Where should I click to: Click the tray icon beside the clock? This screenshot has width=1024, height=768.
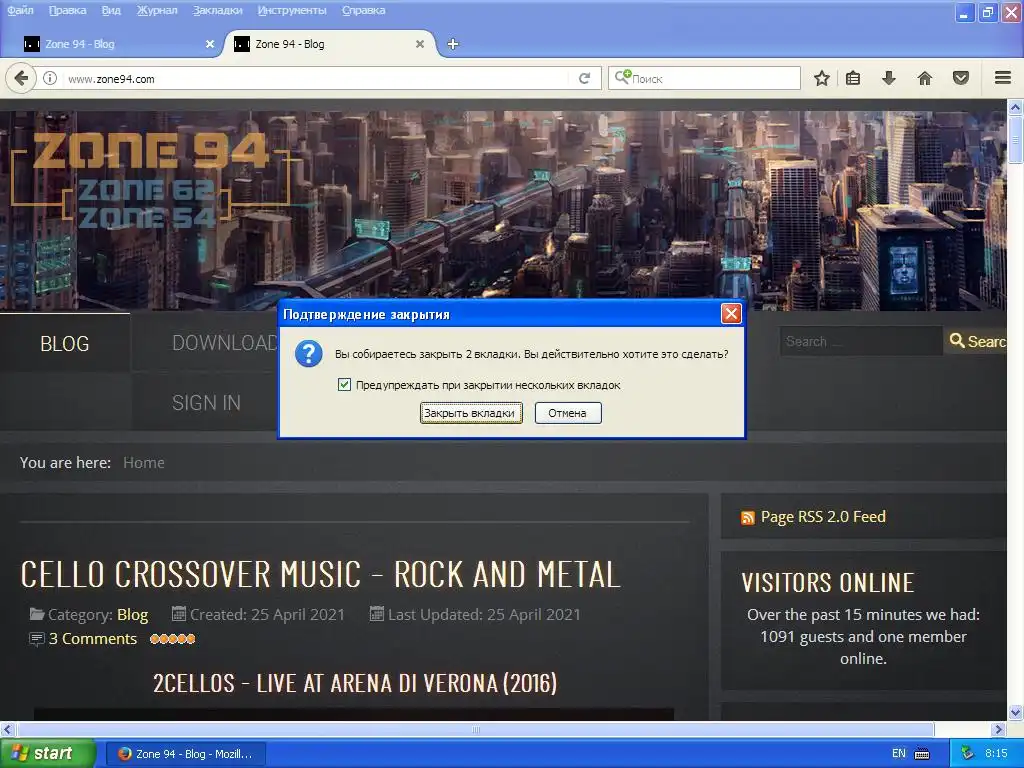[x=967, y=753]
